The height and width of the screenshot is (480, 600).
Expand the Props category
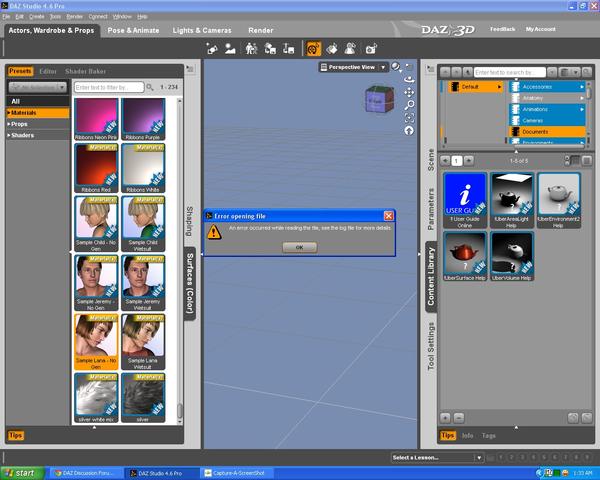(8, 124)
